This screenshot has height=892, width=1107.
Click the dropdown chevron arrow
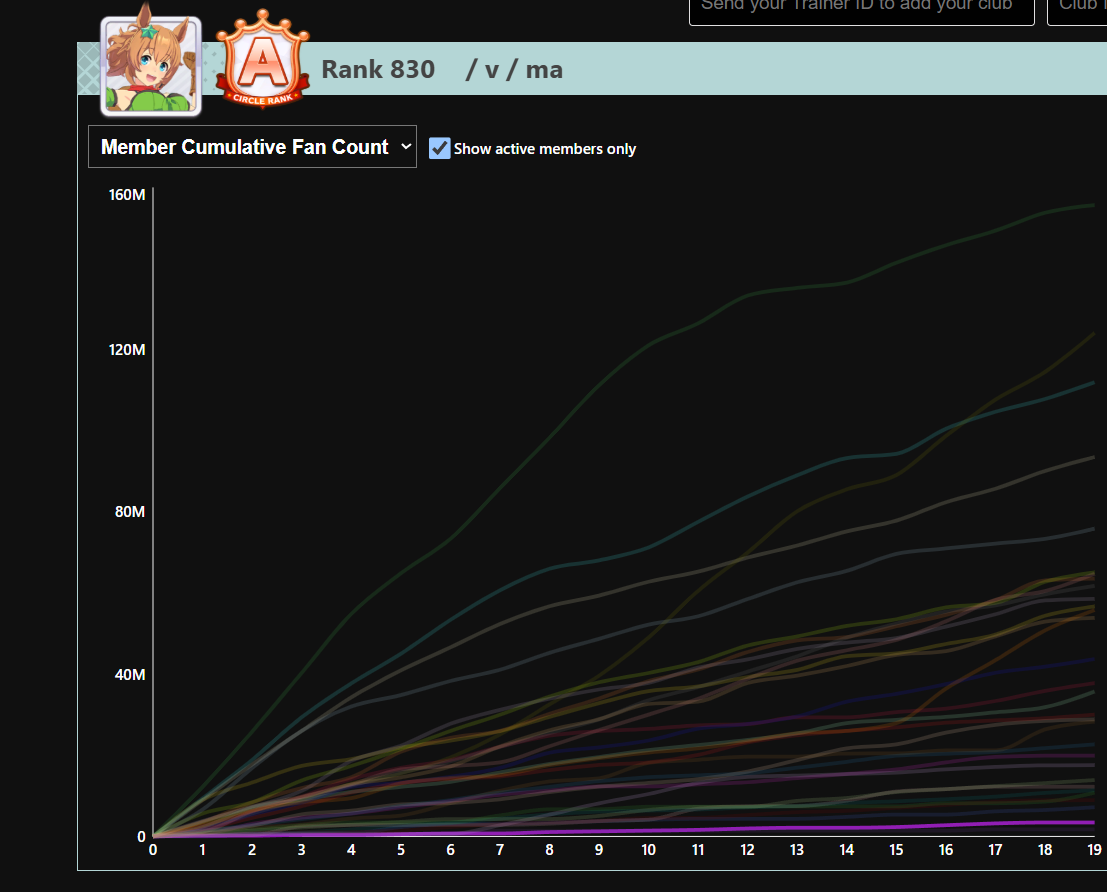[x=406, y=146]
